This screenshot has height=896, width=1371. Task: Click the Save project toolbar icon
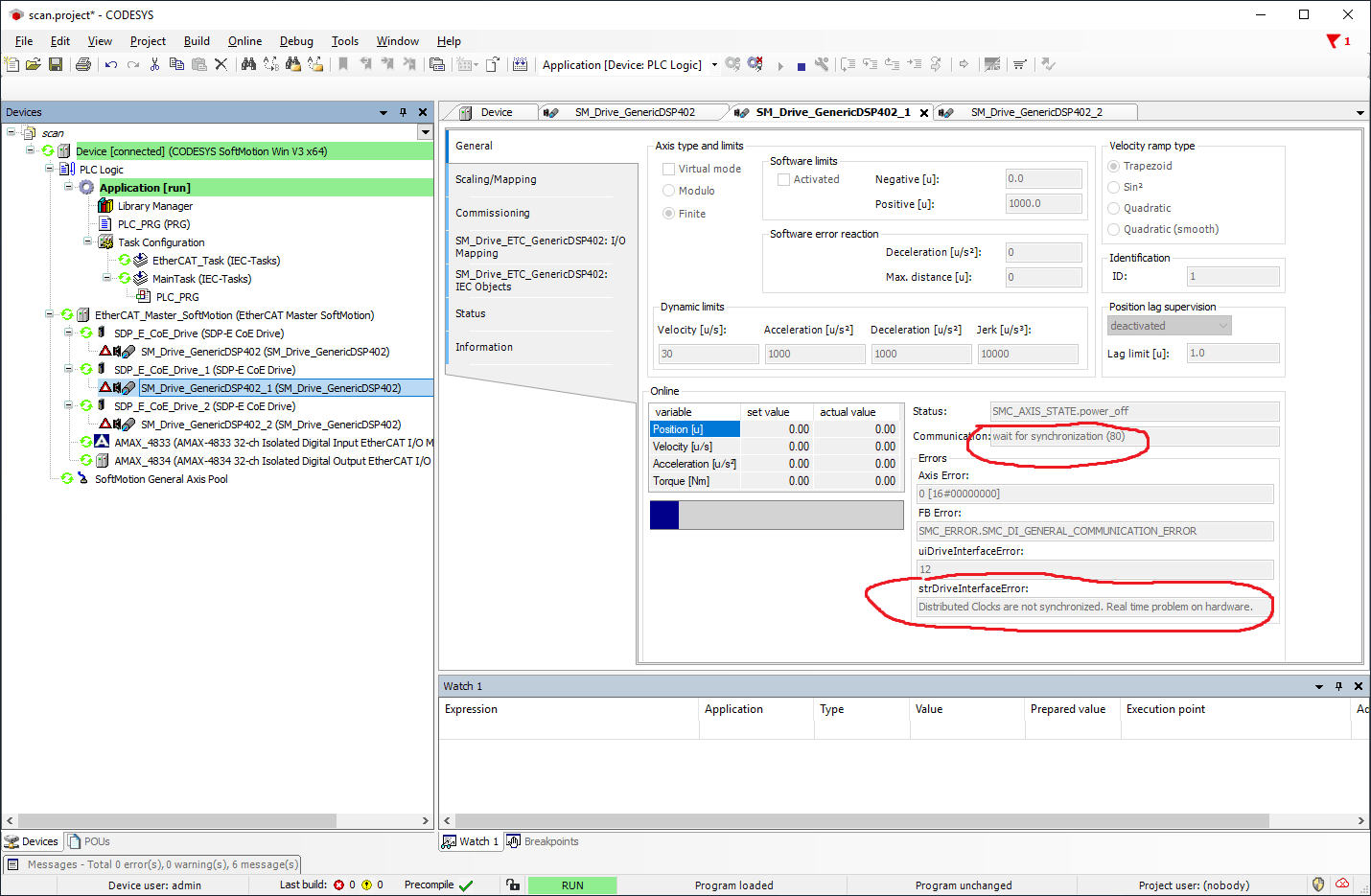coord(56,64)
